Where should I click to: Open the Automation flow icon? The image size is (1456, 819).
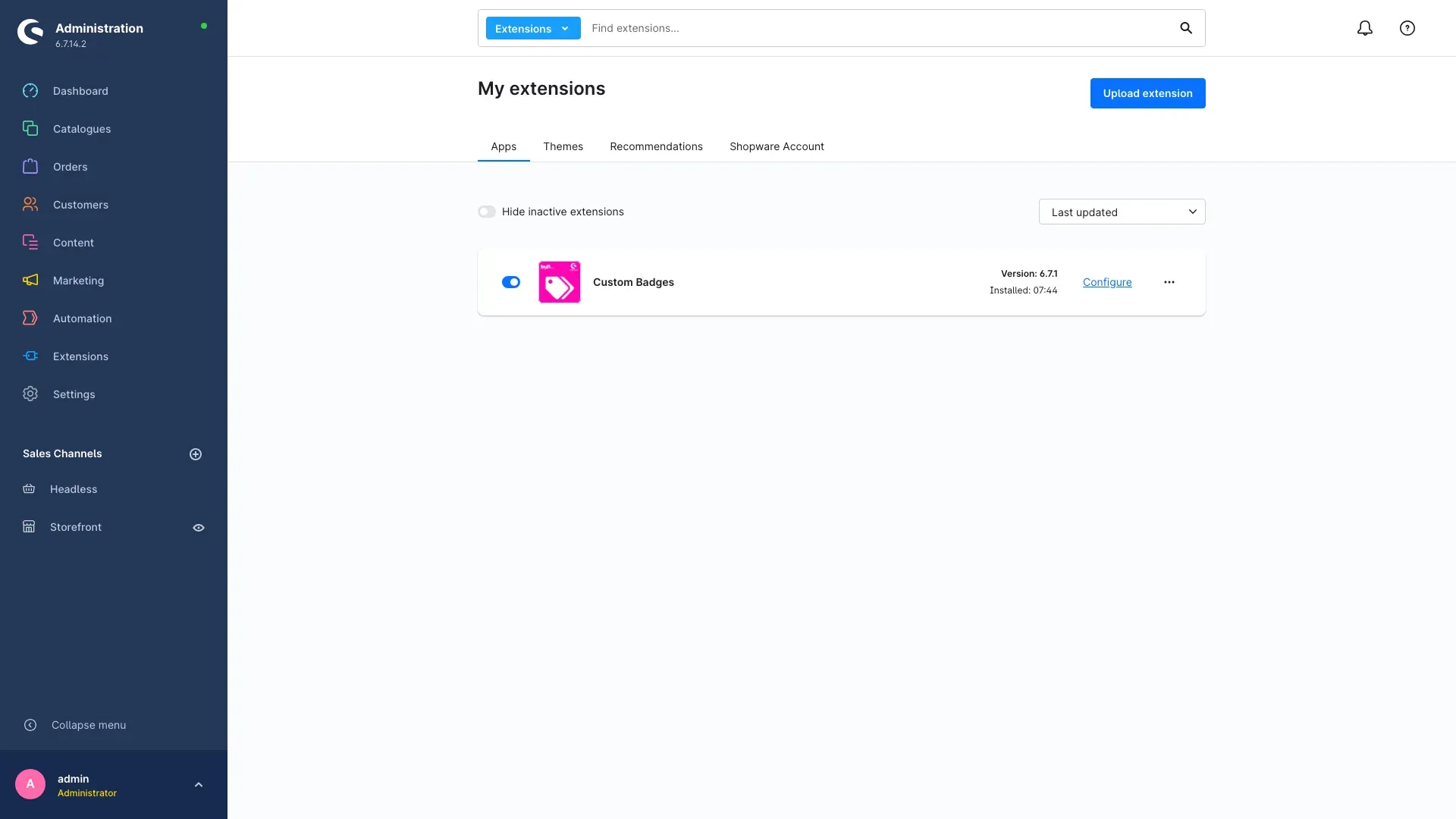coord(30,318)
